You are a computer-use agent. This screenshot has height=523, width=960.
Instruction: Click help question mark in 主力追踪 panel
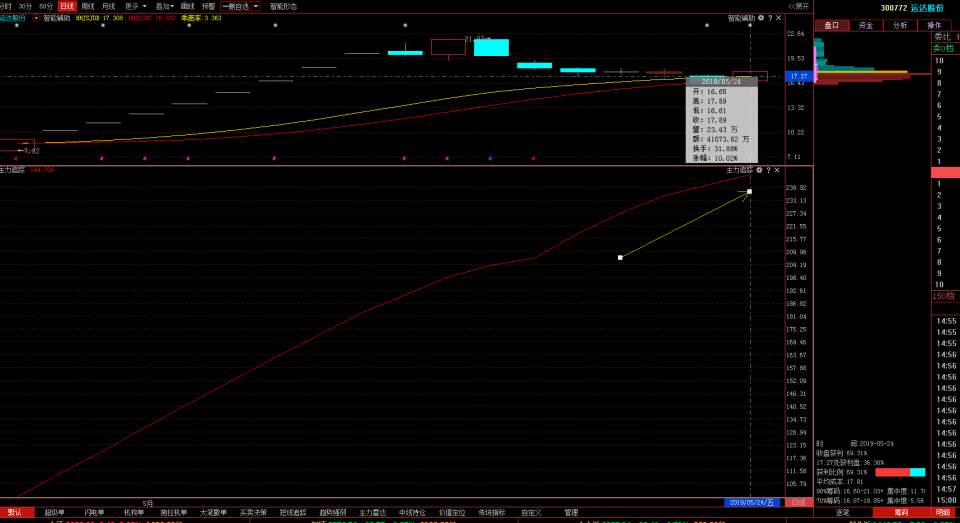(x=769, y=171)
